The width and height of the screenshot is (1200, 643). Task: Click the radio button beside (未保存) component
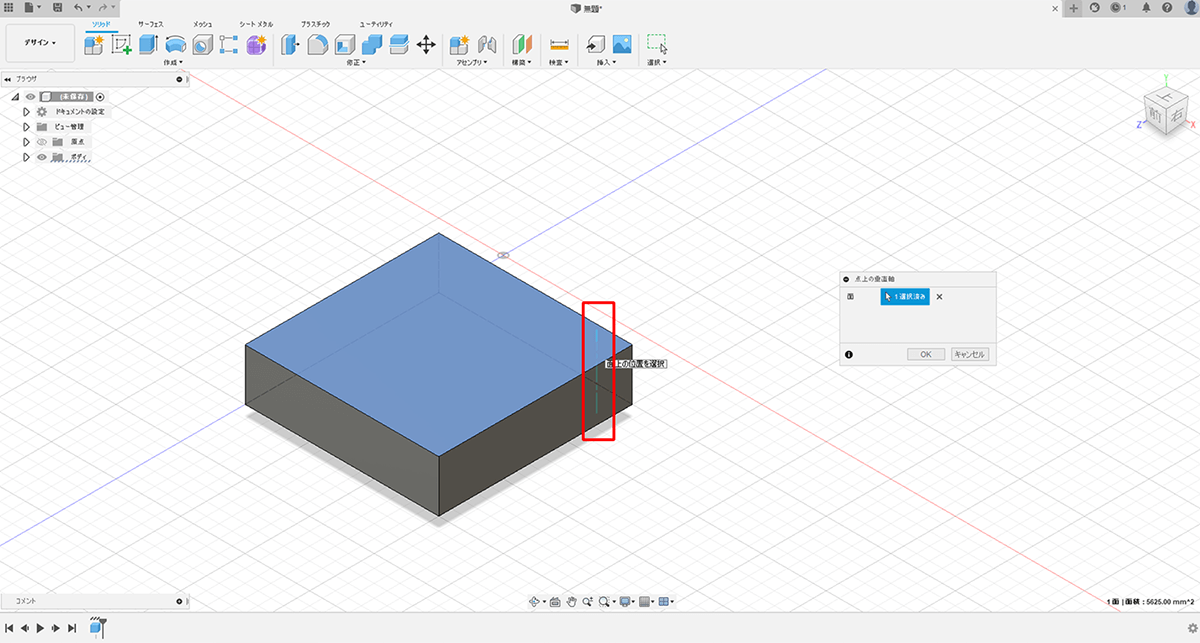[101, 97]
